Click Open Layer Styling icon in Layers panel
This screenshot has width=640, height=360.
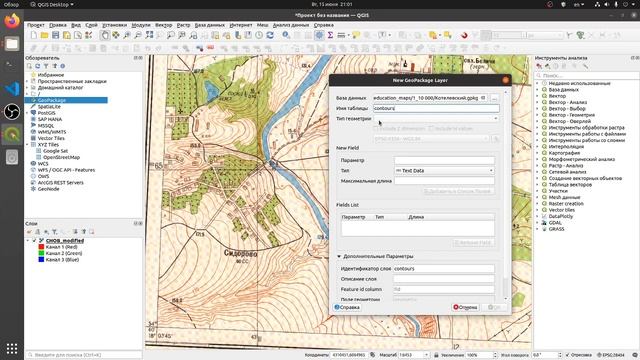point(29,232)
